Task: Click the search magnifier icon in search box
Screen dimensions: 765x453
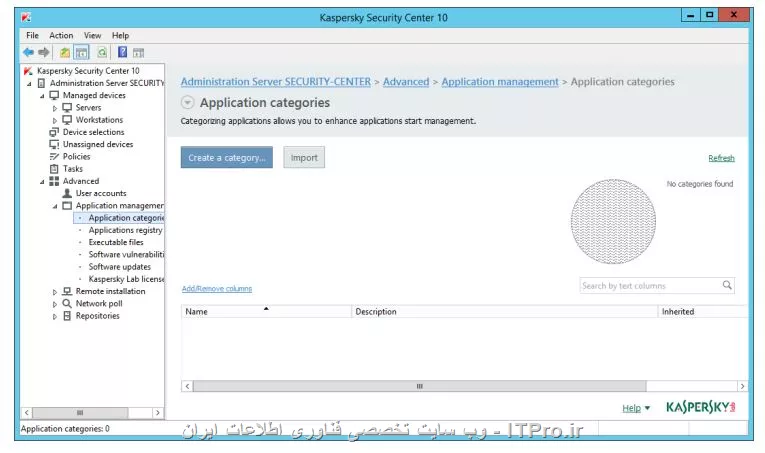Action: (x=727, y=285)
